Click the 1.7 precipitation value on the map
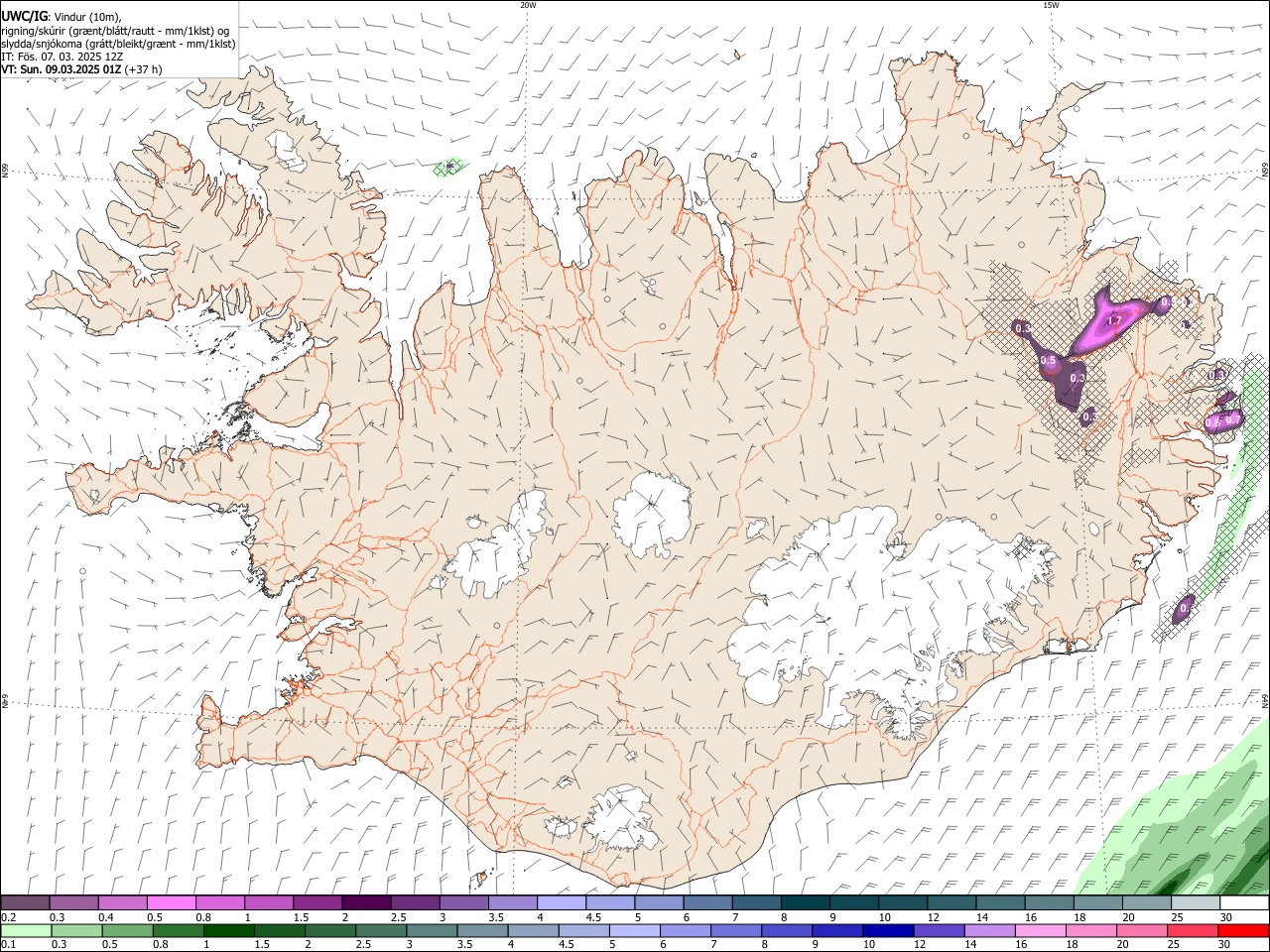 1113,321
